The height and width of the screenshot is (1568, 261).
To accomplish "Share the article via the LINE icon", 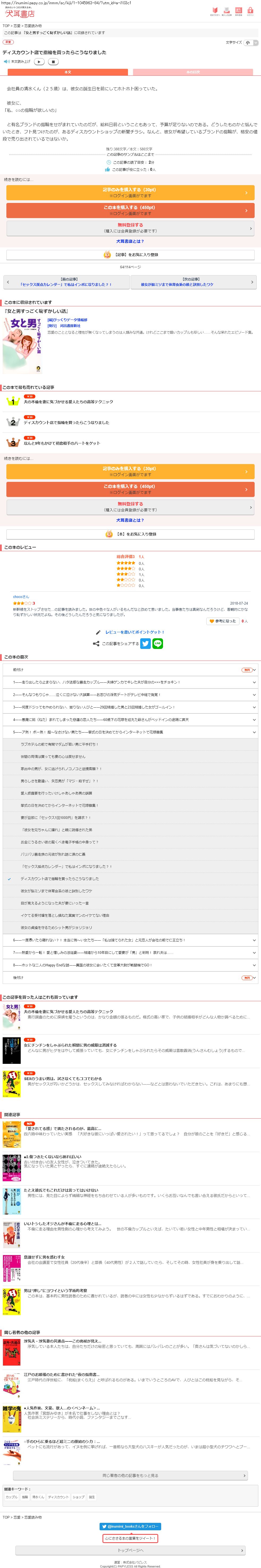I will pyautogui.click(x=157, y=643).
